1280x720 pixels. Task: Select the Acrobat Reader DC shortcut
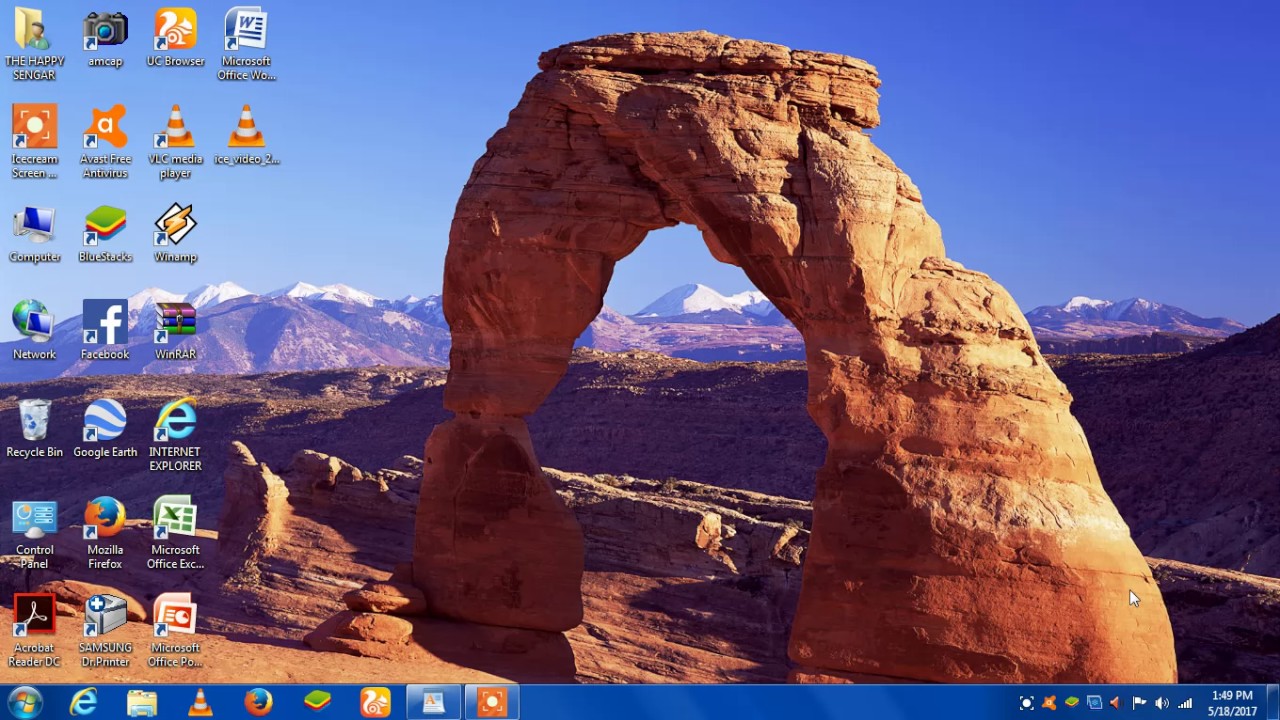point(34,631)
